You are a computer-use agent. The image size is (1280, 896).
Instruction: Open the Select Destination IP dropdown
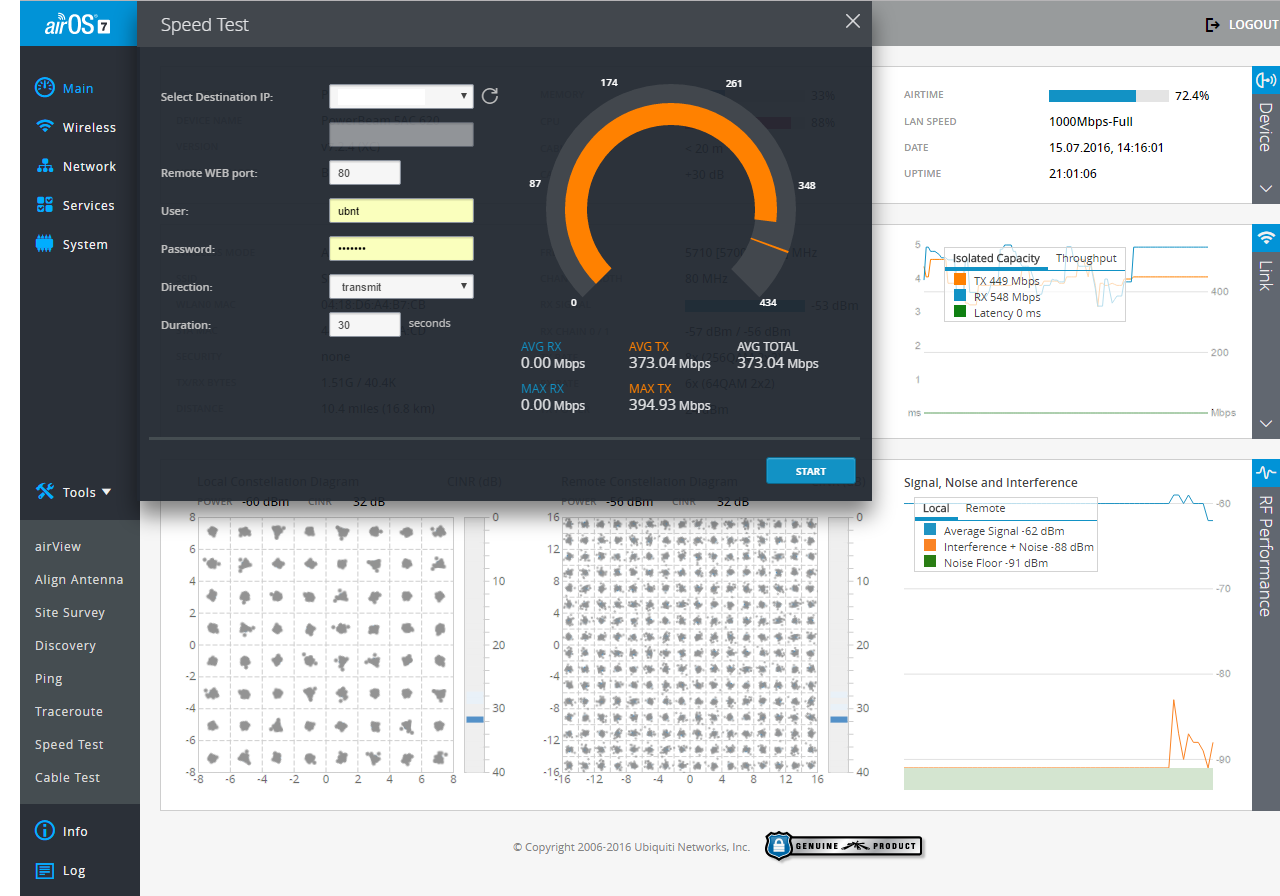tap(401, 96)
